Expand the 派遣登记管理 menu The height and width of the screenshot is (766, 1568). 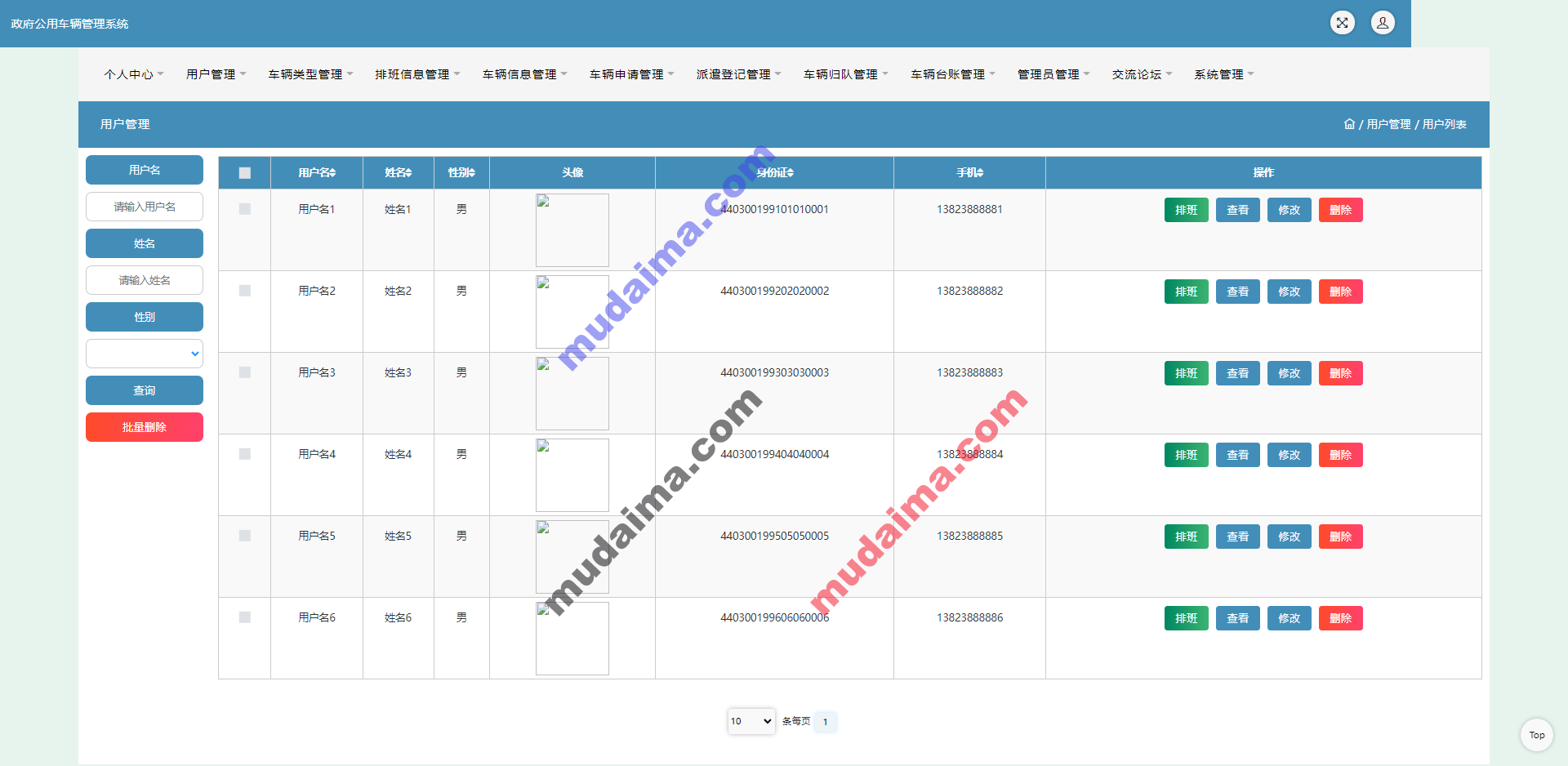tap(738, 74)
